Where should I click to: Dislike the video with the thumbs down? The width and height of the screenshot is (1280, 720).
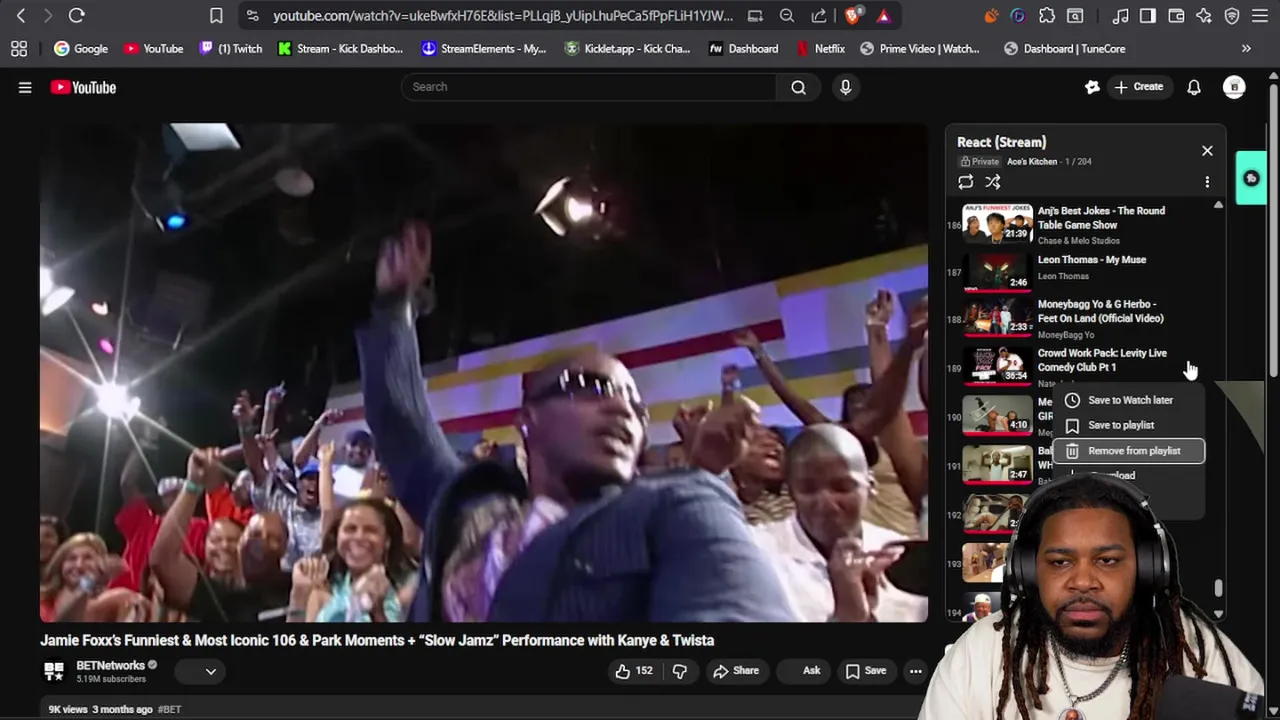(679, 671)
